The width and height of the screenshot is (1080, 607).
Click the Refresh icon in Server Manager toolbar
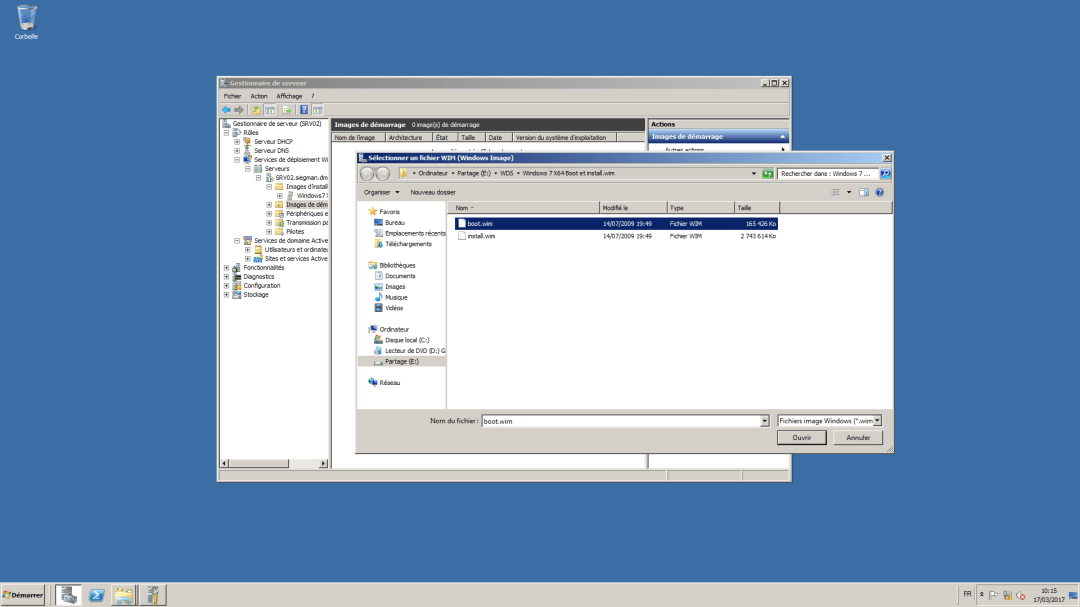click(315, 109)
